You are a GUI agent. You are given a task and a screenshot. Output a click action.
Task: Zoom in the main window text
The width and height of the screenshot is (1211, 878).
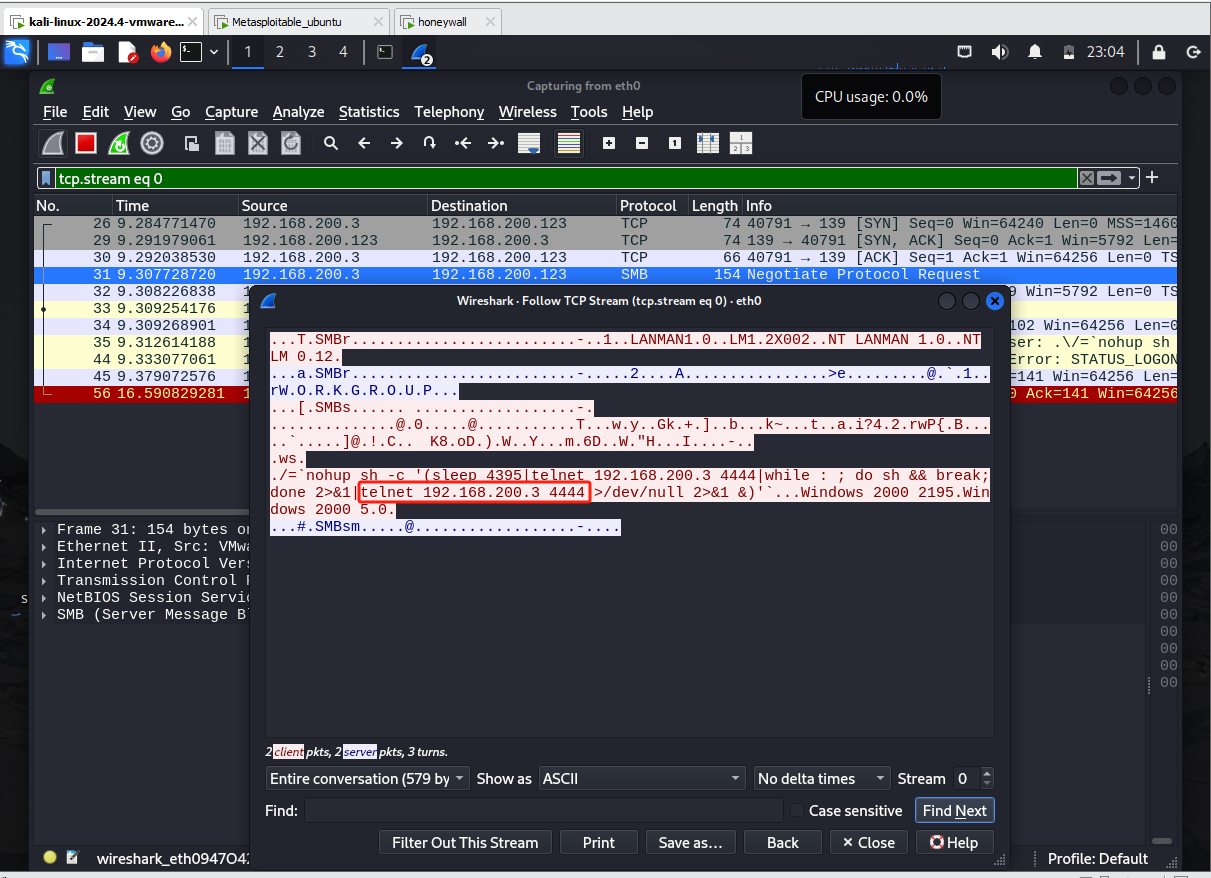coord(609,143)
